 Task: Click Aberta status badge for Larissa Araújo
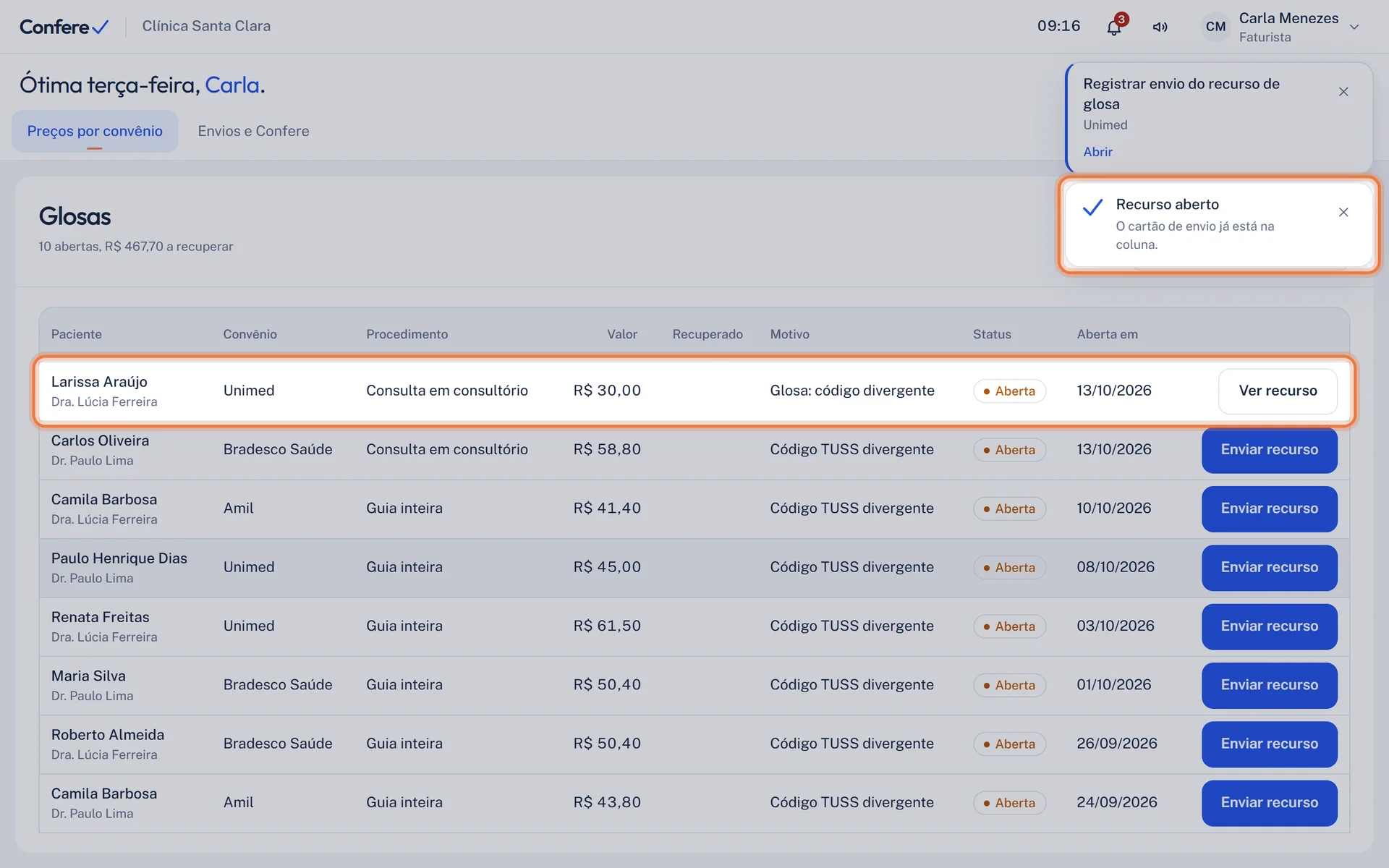coord(1009,391)
